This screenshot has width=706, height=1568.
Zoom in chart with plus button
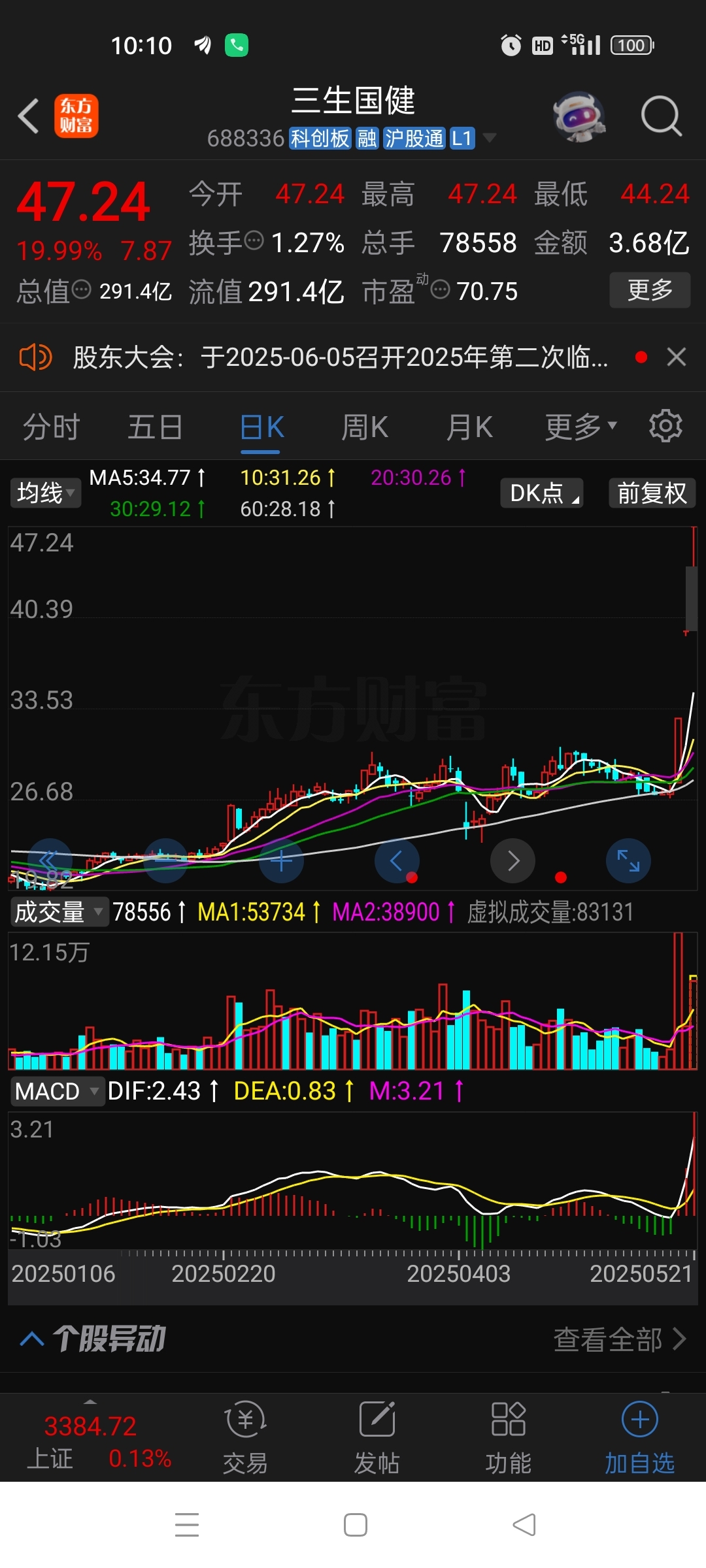click(x=281, y=860)
